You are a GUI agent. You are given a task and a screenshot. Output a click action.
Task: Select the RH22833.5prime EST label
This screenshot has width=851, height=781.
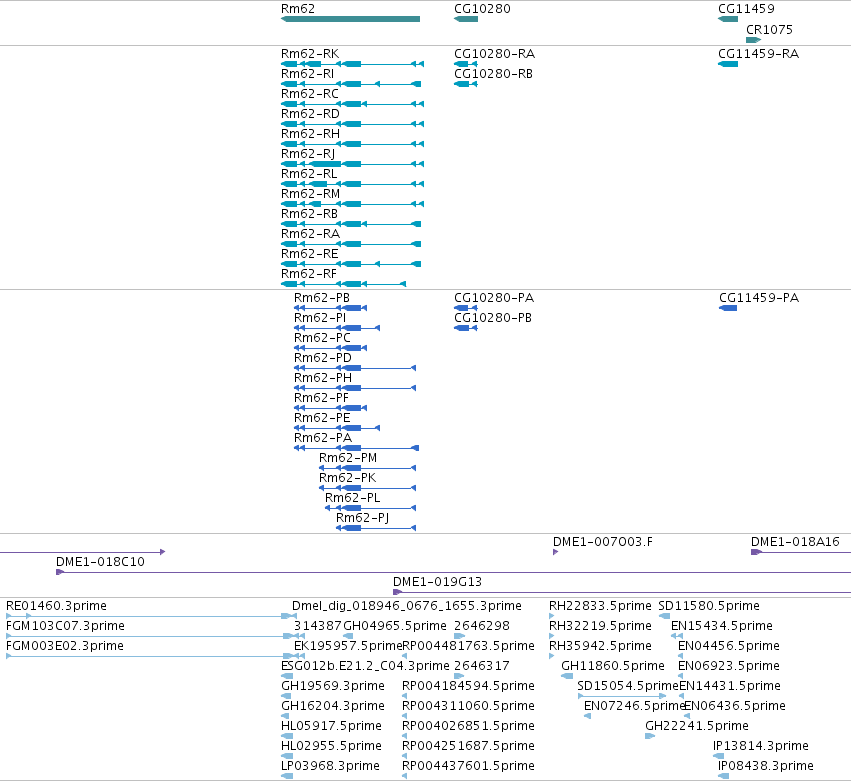click(x=600, y=606)
